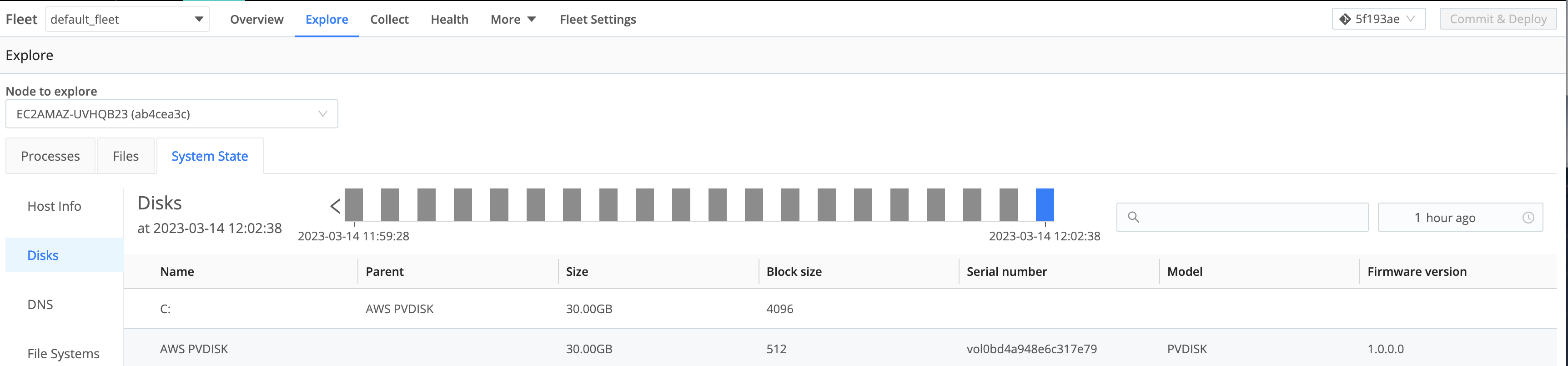Image resolution: width=1568 pixels, height=366 pixels.
Task: Select Host Info in the sidebar
Action: pos(54,207)
